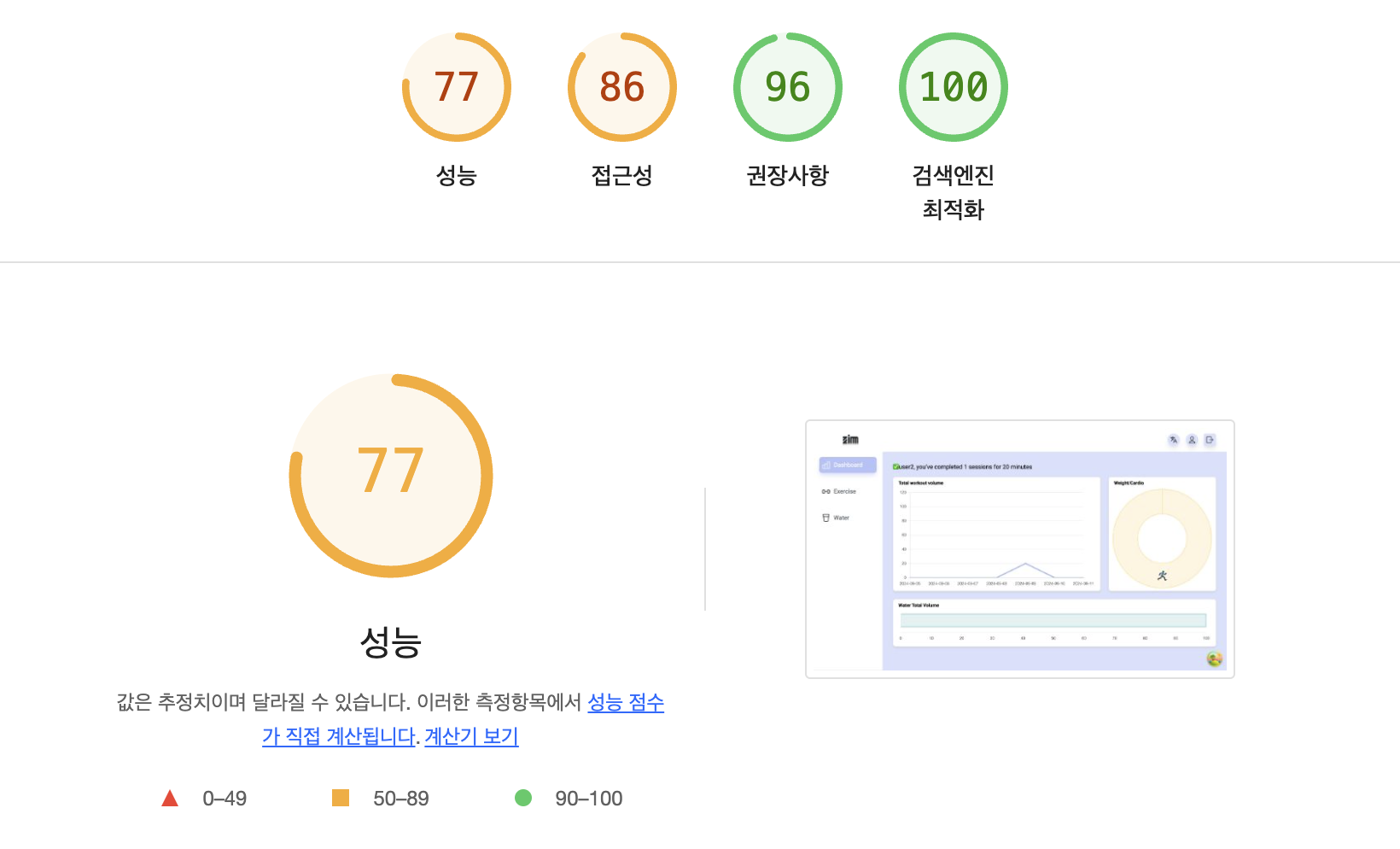Click the red triangle 0–49 legend icon
1400x849 pixels.
click(x=170, y=798)
